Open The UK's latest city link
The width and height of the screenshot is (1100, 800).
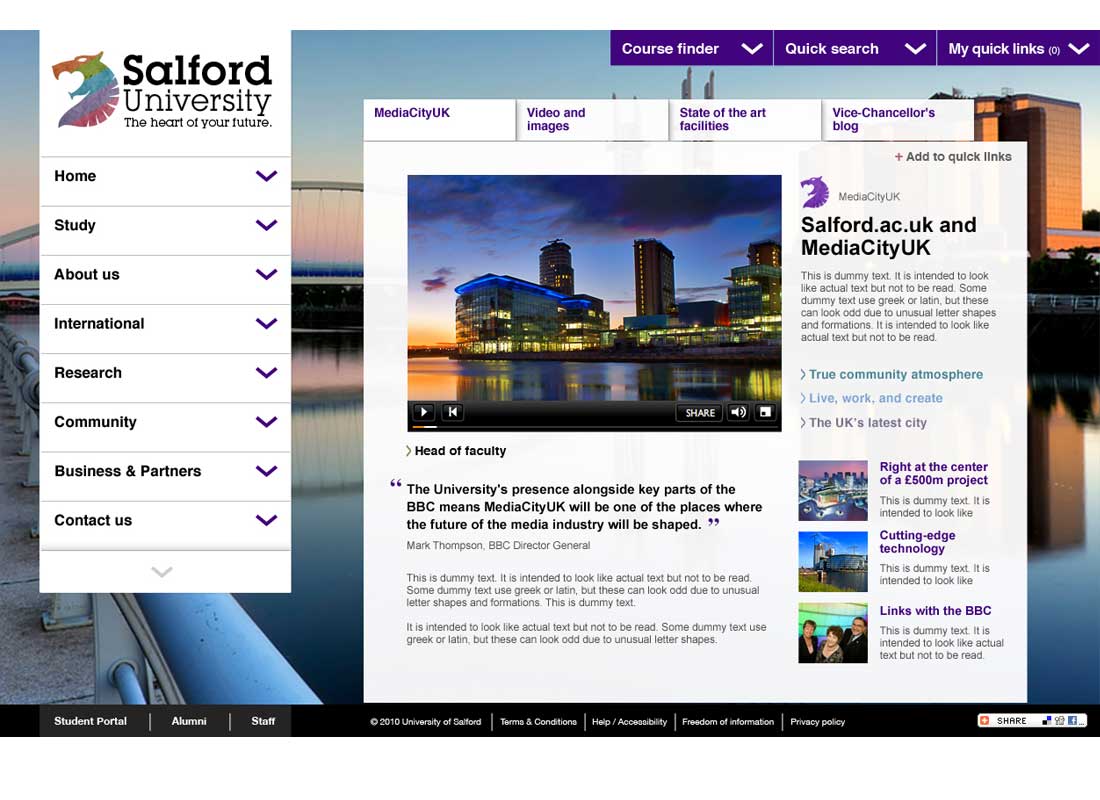[x=864, y=422]
